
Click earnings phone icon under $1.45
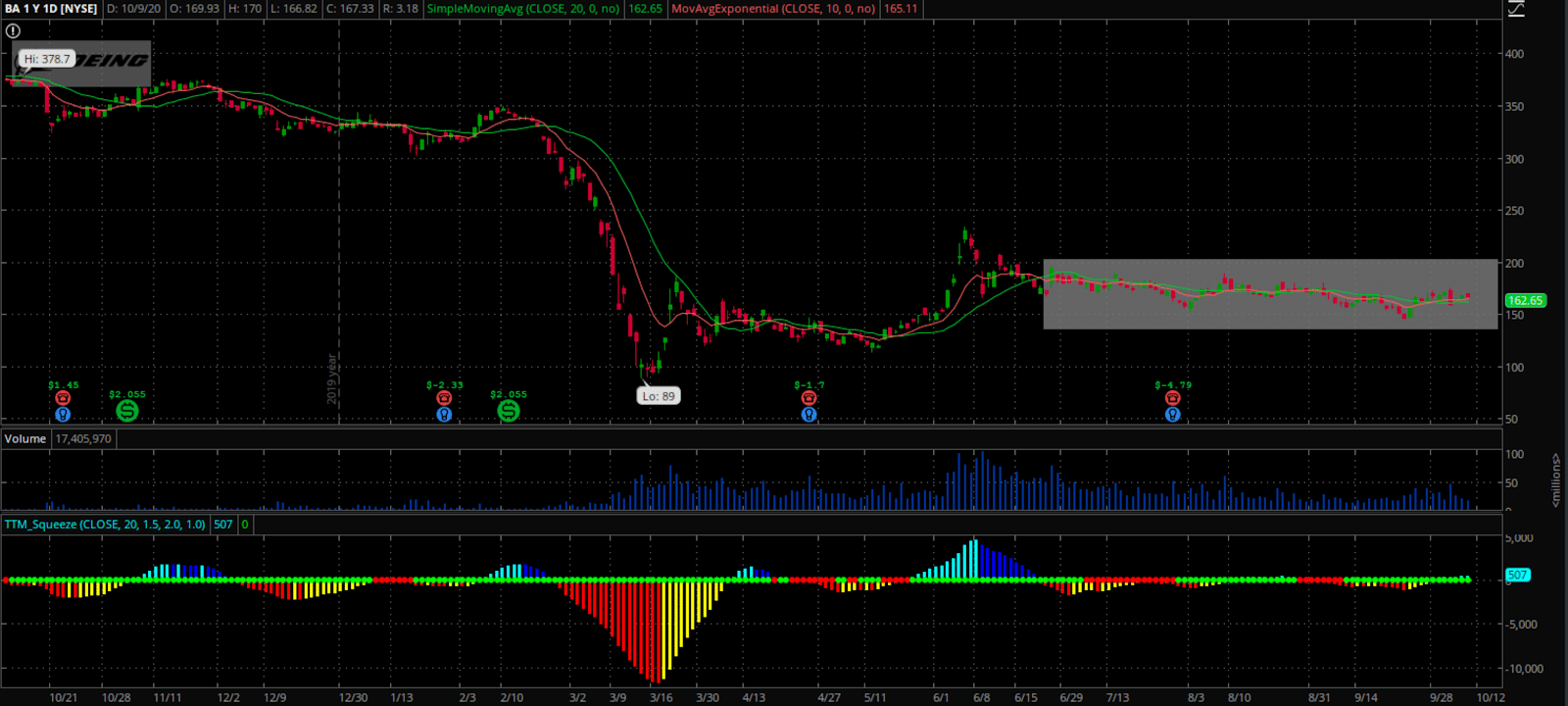[63, 398]
